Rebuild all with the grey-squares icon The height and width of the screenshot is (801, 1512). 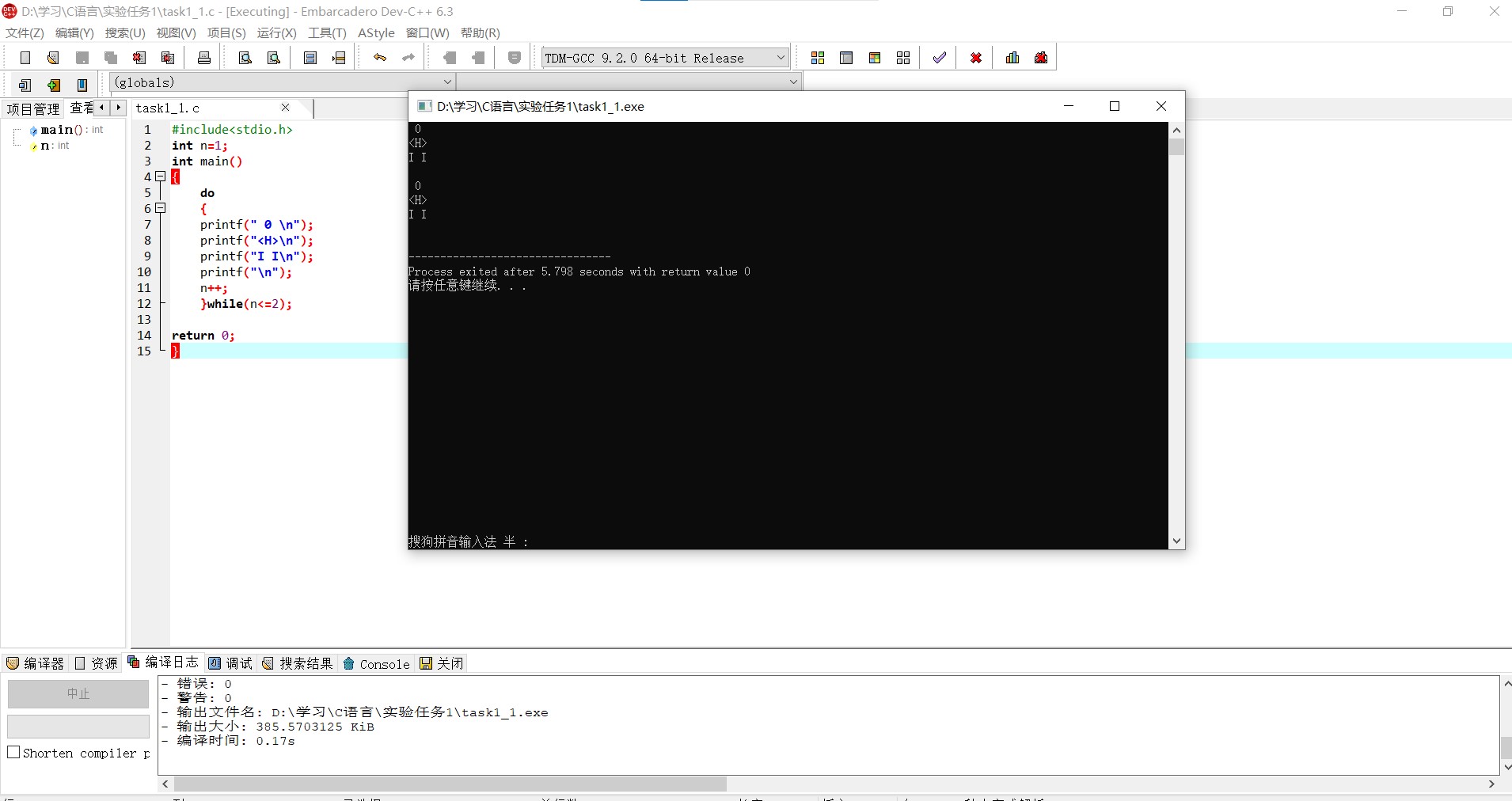[x=903, y=58]
